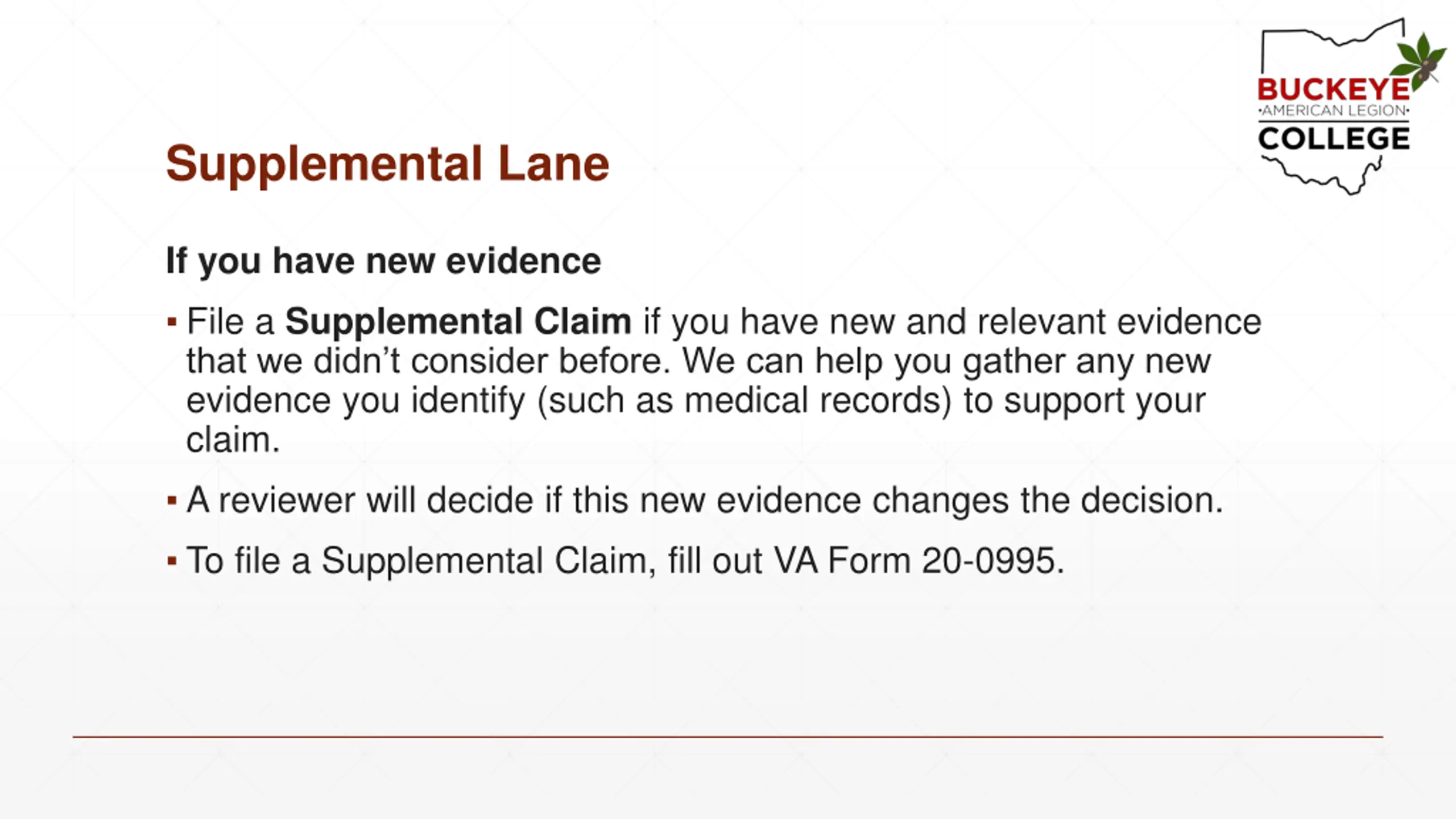1456x819 pixels.
Task: Click the 'VA Form 20-0995' text
Action: [x=919, y=561]
